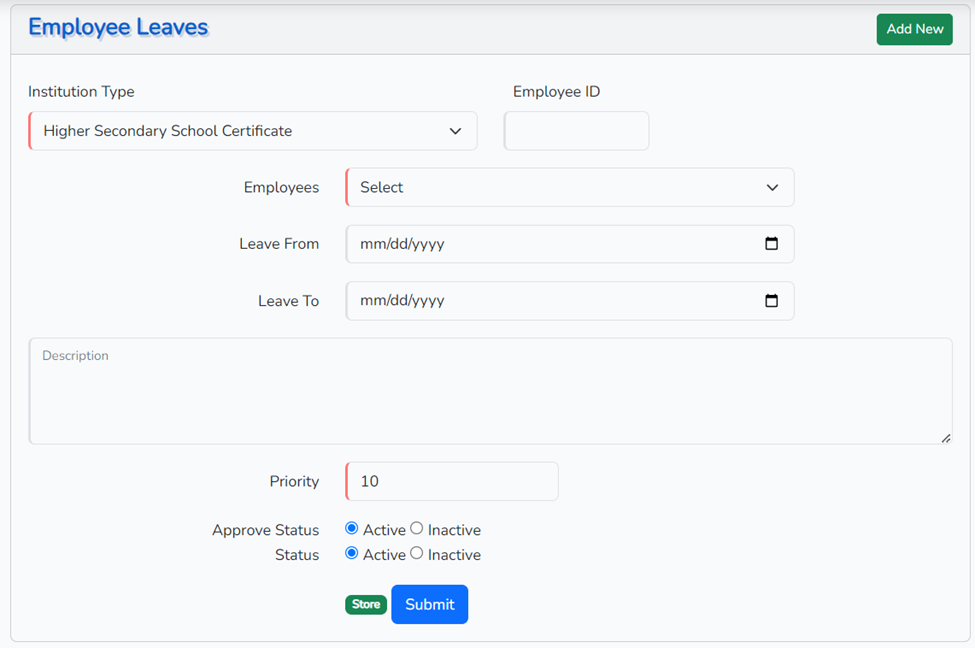Focus the Priority field showing 10

[x=452, y=482]
